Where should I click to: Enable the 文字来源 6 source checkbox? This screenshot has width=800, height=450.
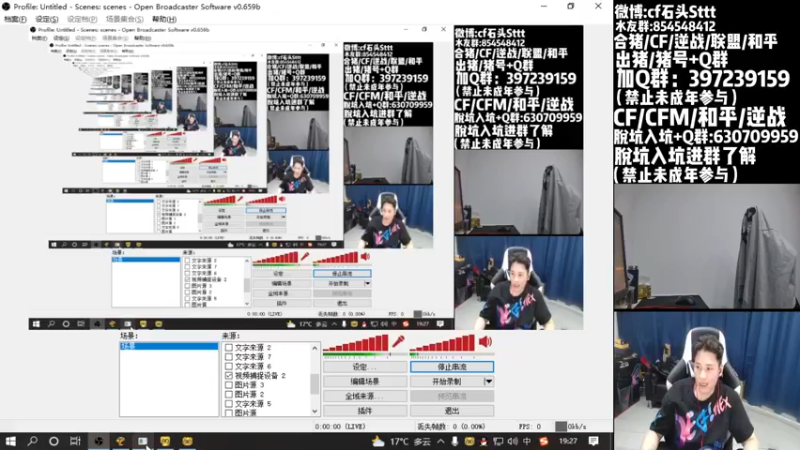[229, 366]
